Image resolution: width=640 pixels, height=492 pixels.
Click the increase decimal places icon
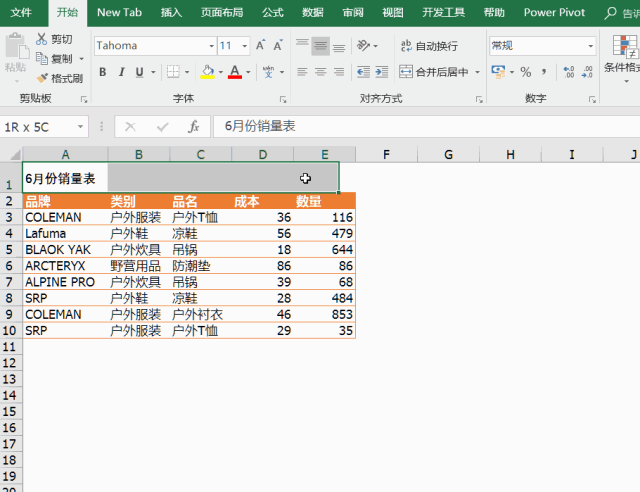point(569,73)
